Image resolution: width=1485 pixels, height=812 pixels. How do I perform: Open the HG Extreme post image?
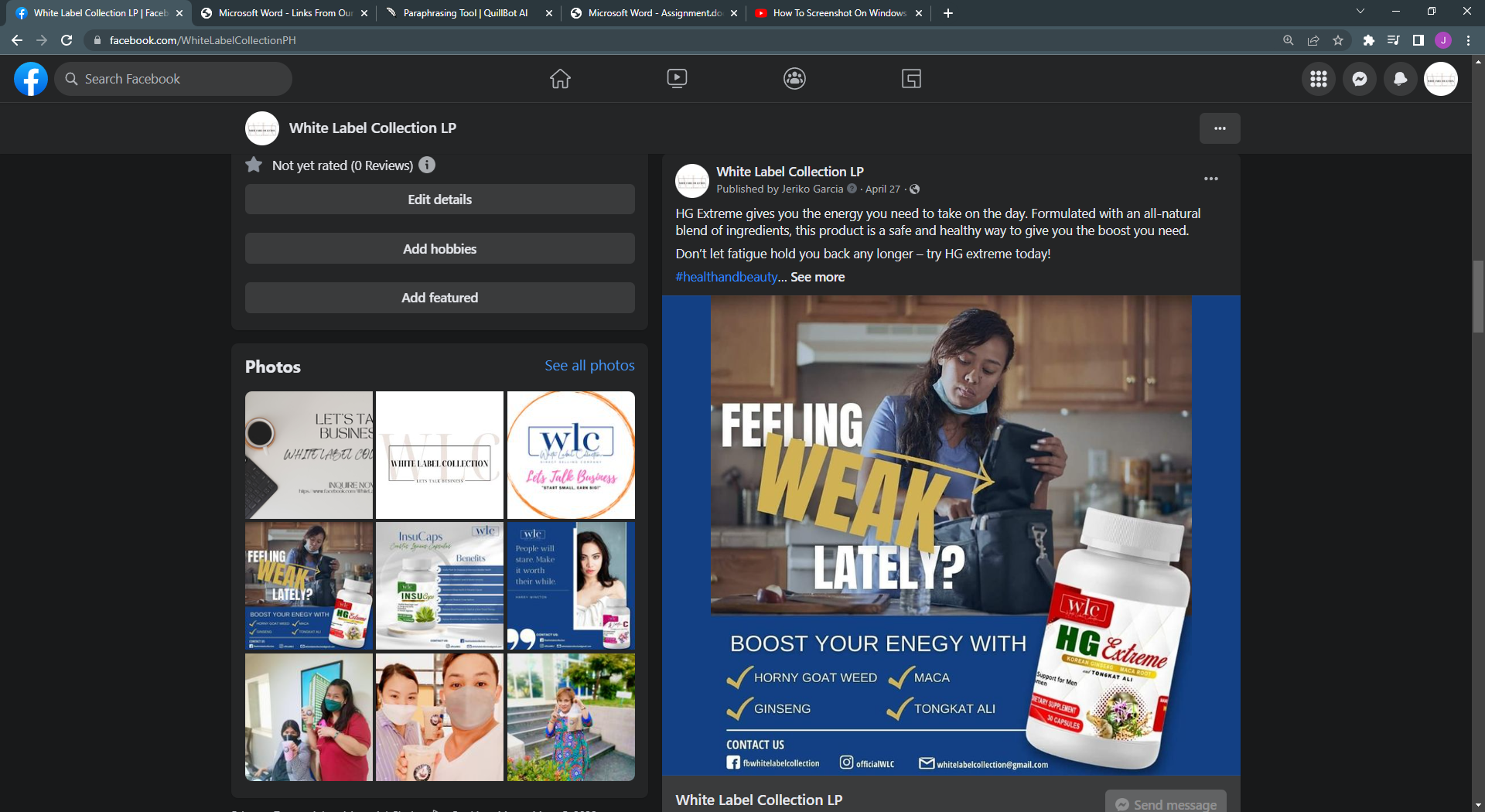951,535
